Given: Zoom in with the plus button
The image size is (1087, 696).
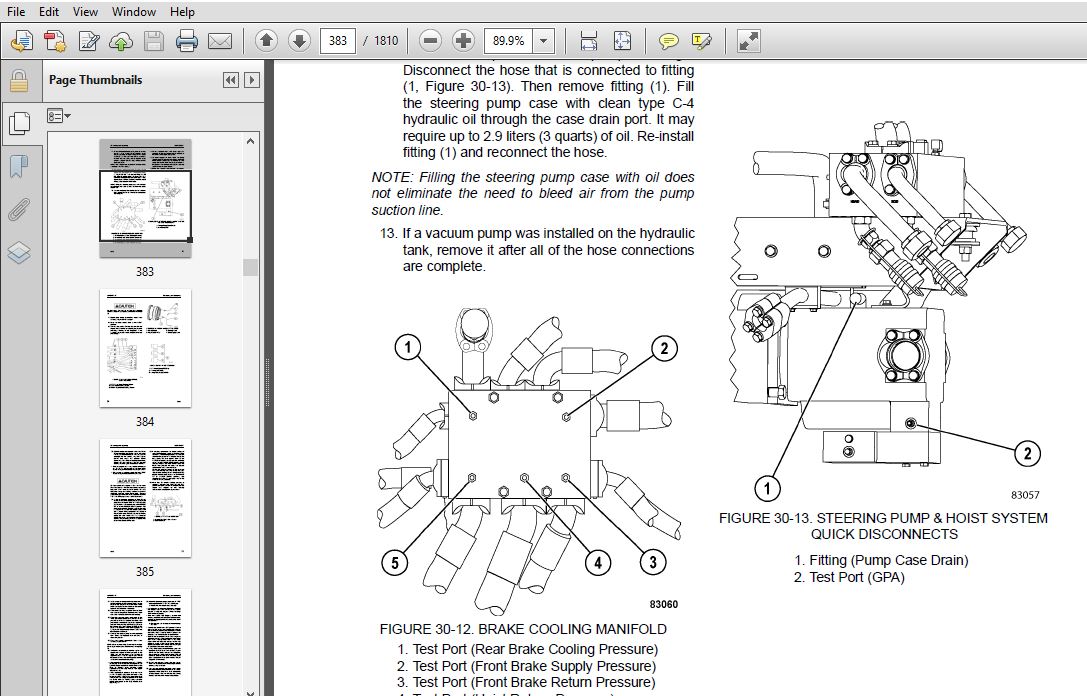Looking at the screenshot, I should tap(463, 41).
